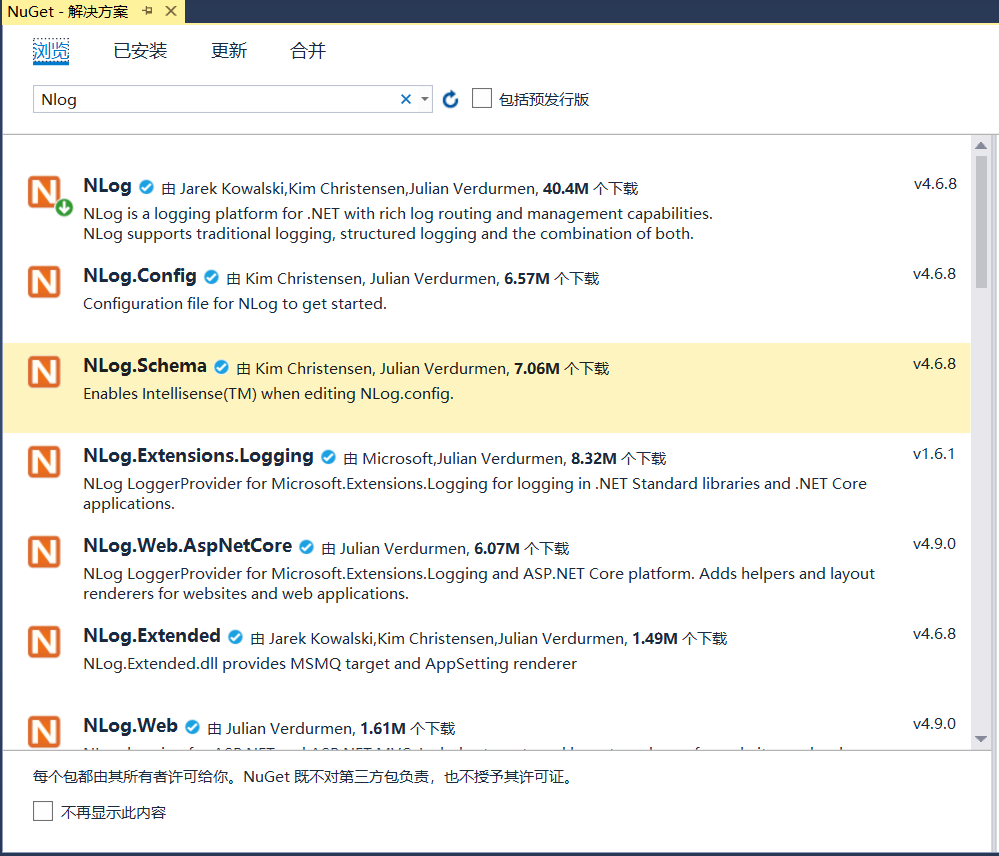Click the green installed indicator on NLog icon
This screenshot has height=856, width=999.
[64, 208]
